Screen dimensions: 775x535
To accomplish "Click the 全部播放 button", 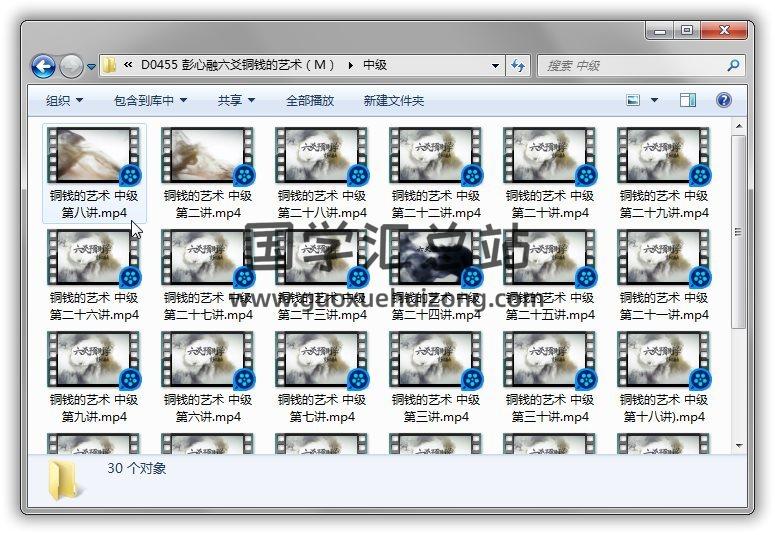I will pos(310,101).
